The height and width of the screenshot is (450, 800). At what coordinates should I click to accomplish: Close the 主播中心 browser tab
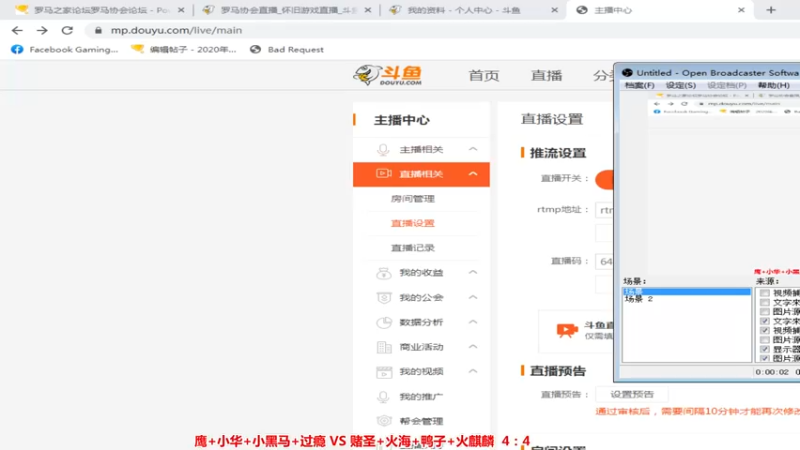coord(741,10)
